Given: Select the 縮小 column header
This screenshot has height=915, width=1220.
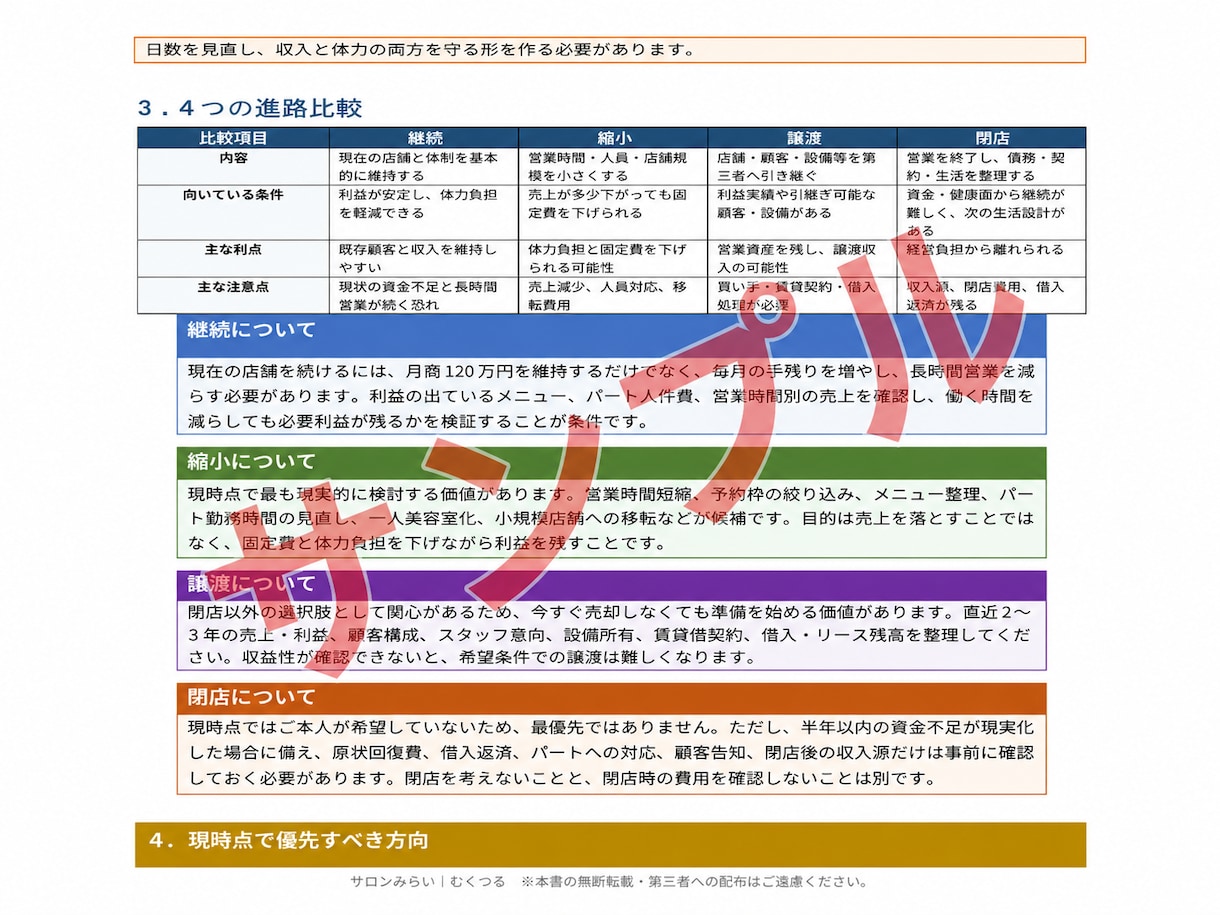Looking at the screenshot, I should point(613,138).
